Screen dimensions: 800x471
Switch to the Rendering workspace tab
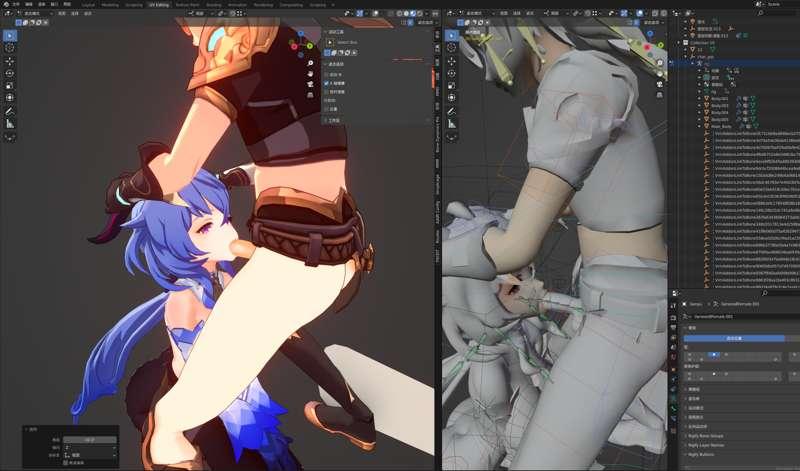[263, 5]
